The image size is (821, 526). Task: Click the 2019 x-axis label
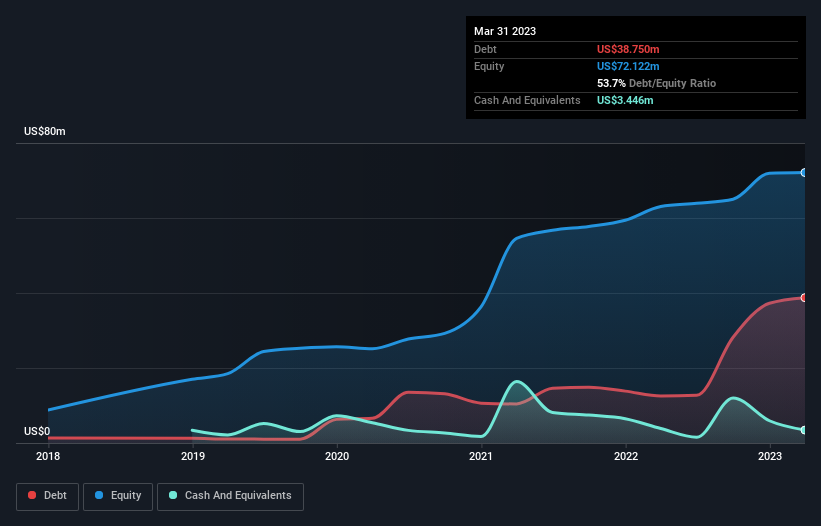coord(193,456)
